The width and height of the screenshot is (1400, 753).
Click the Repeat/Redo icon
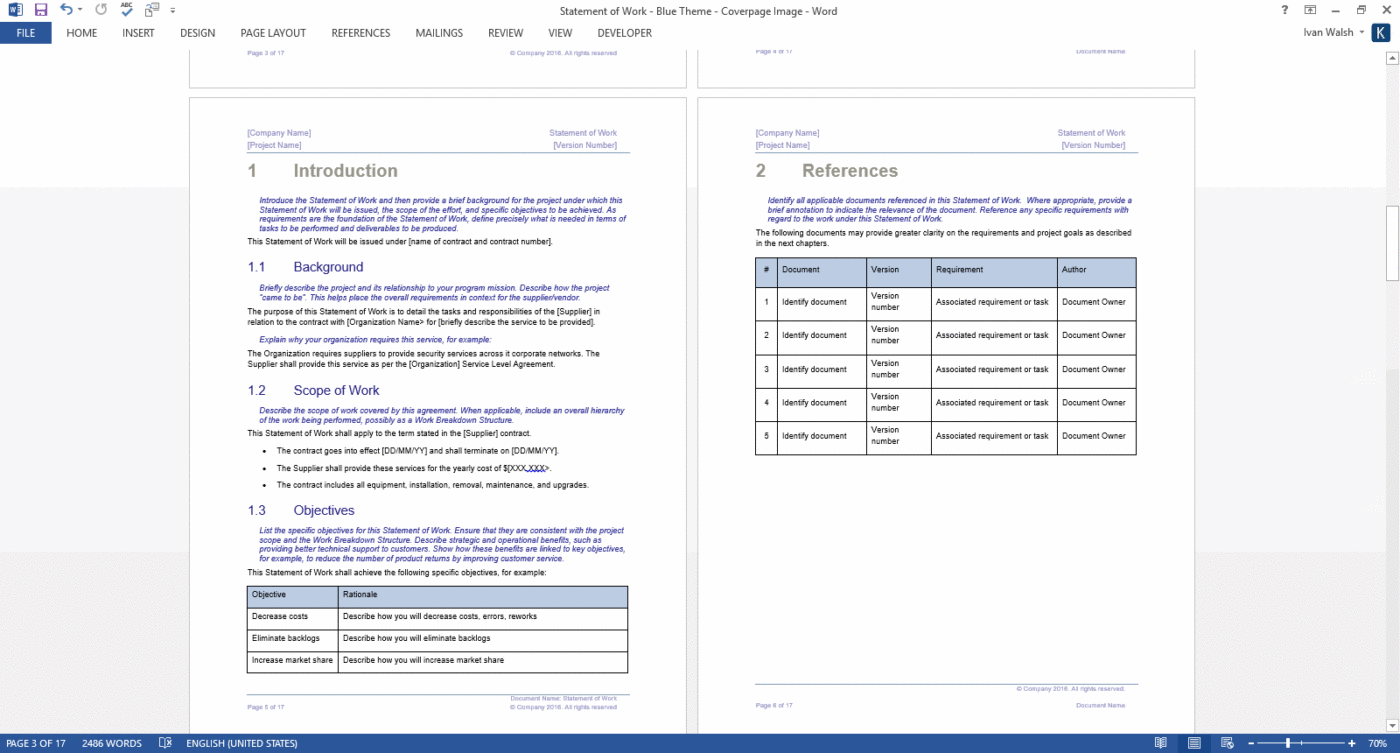99,10
